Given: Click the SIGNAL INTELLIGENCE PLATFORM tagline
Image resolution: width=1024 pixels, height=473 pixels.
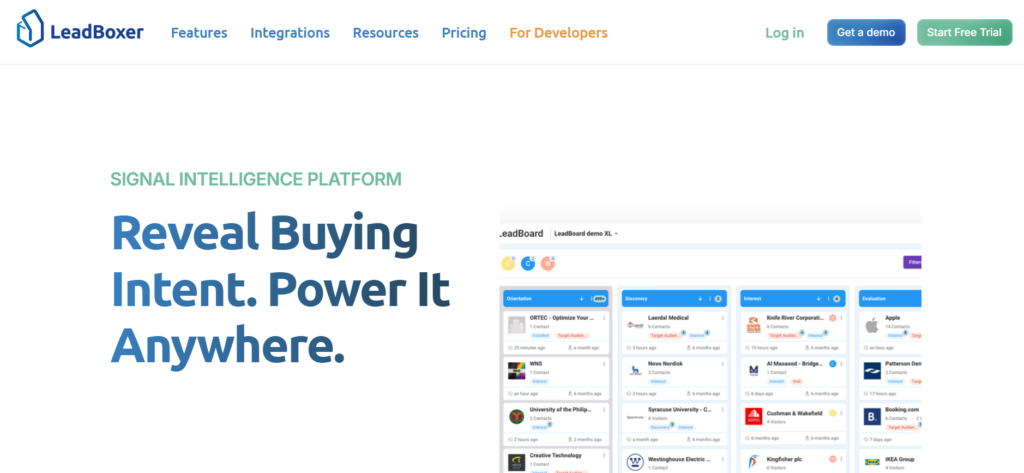Looking at the screenshot, I should coord(256,179).
